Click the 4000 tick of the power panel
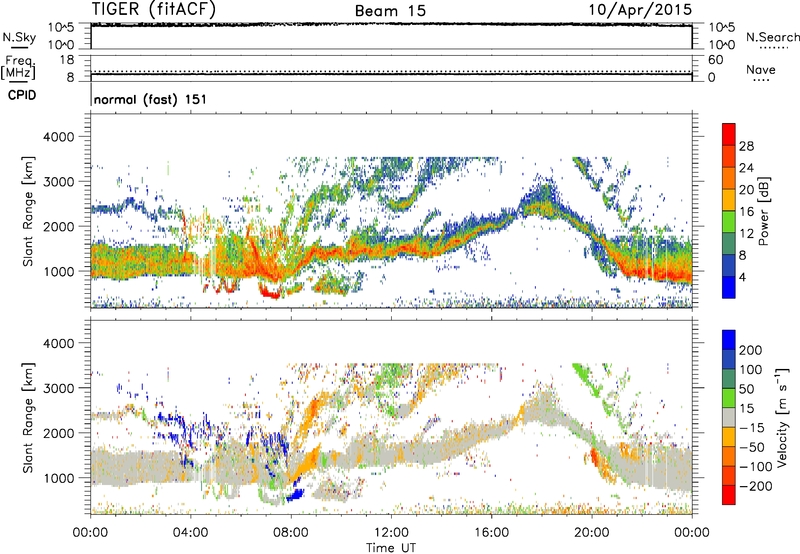Viewport: 800px width, 554px height. point(60,137)
